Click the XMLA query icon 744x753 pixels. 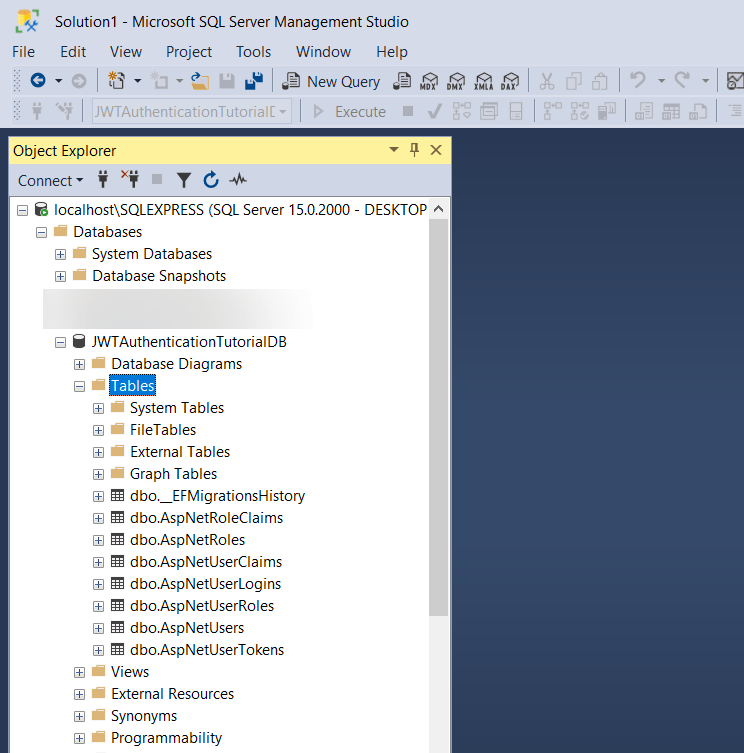coord(483,81)
